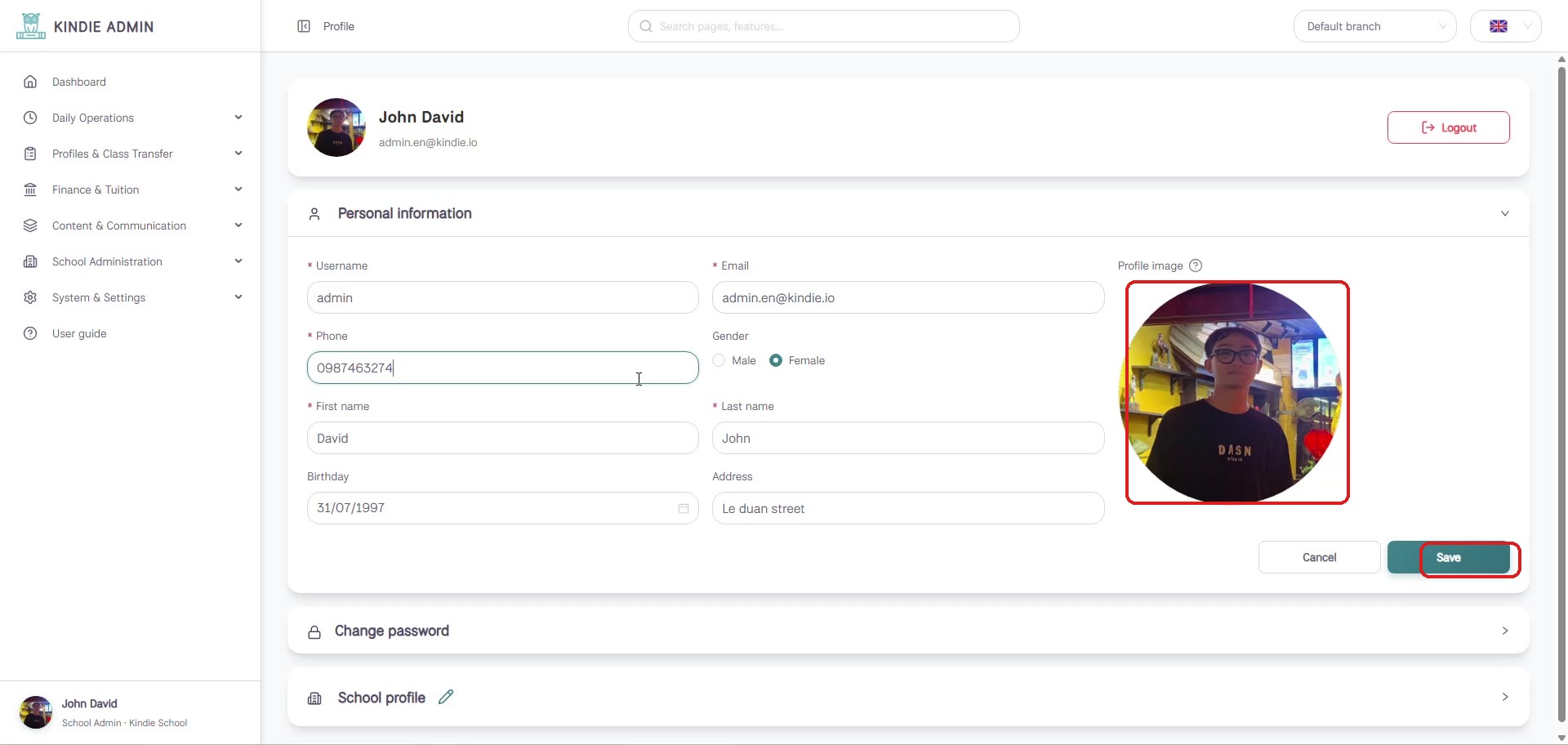Viewport: 1568px width, 745px height.
Task: Open the Default branch dropdown
Action: tap(1375, 26)
